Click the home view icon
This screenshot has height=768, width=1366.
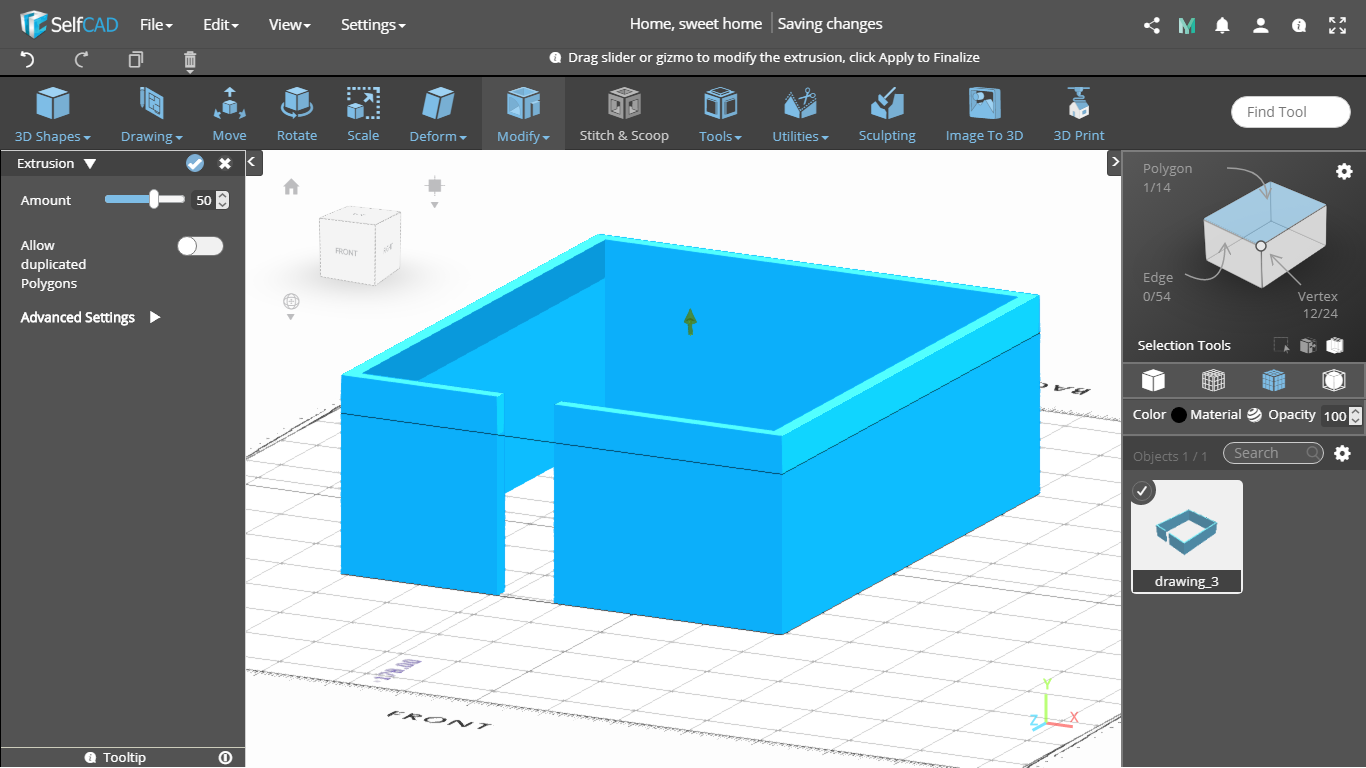point(291,186)
